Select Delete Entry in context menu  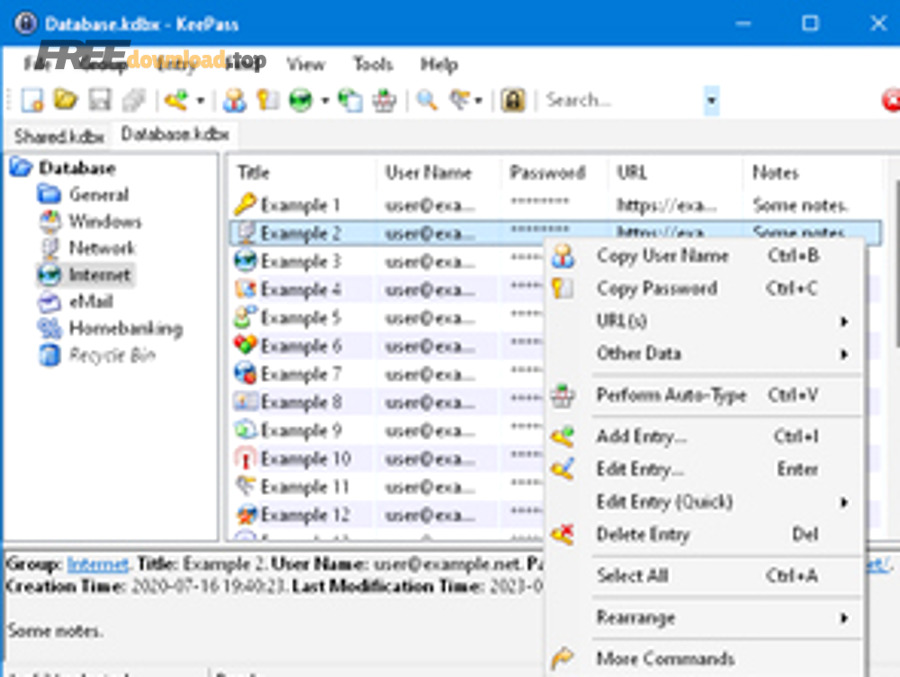(642, 534)
